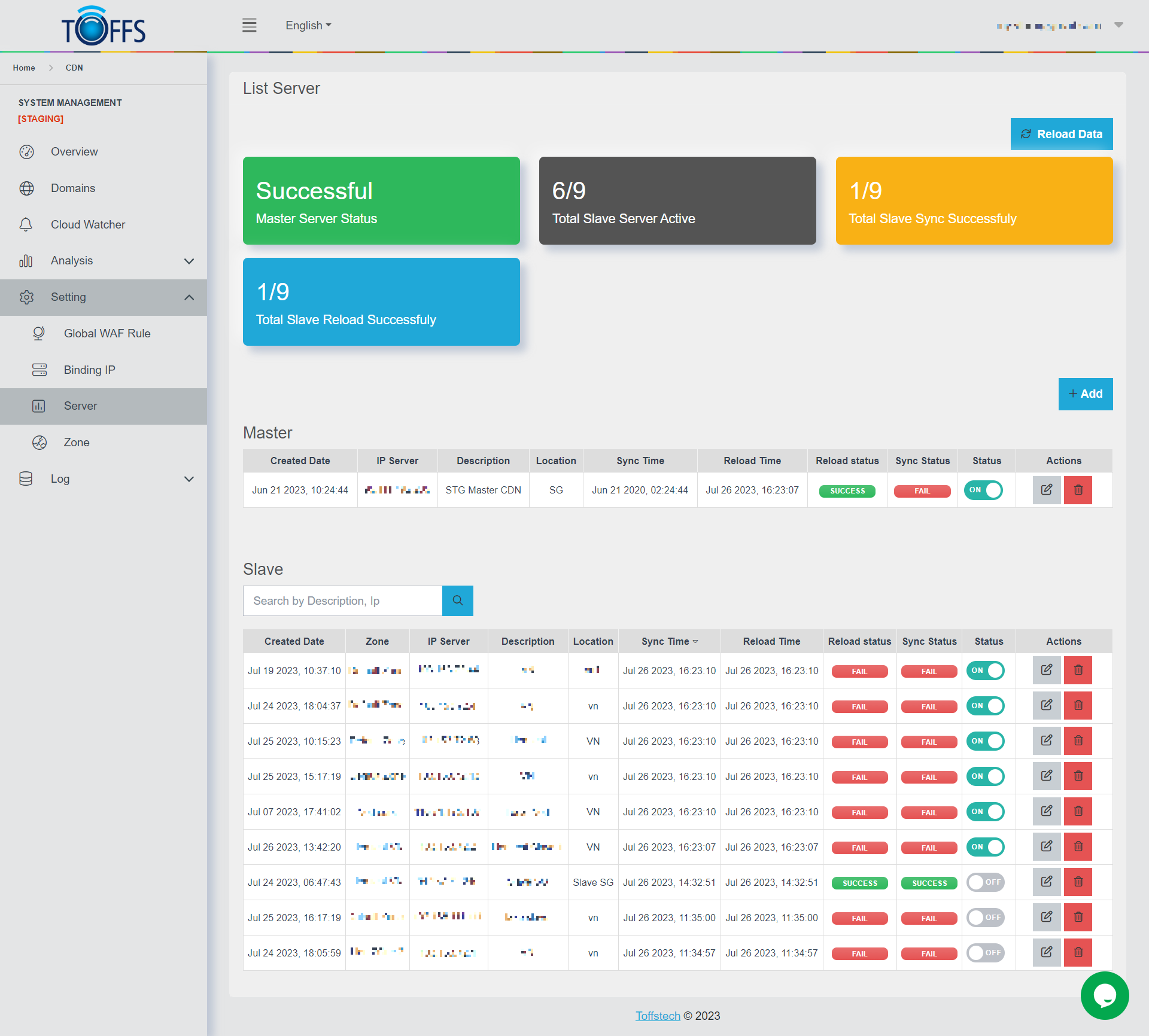Click the hamburger menu icon
1149x1036 pixels.
(x=249, y=25)
